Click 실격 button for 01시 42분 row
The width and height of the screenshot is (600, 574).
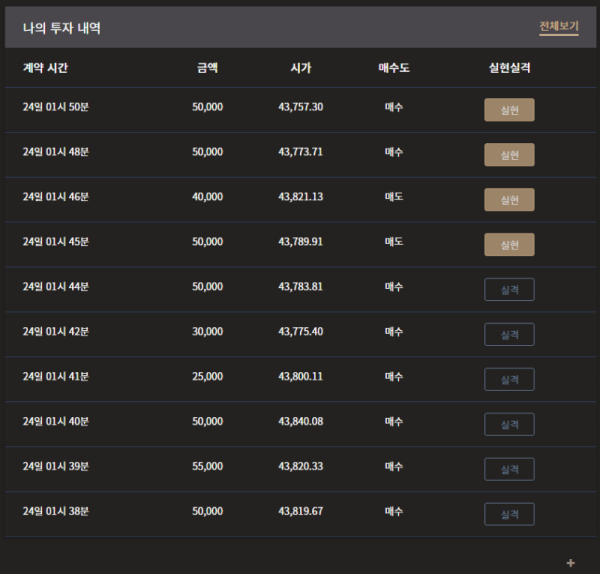(509, 334)
